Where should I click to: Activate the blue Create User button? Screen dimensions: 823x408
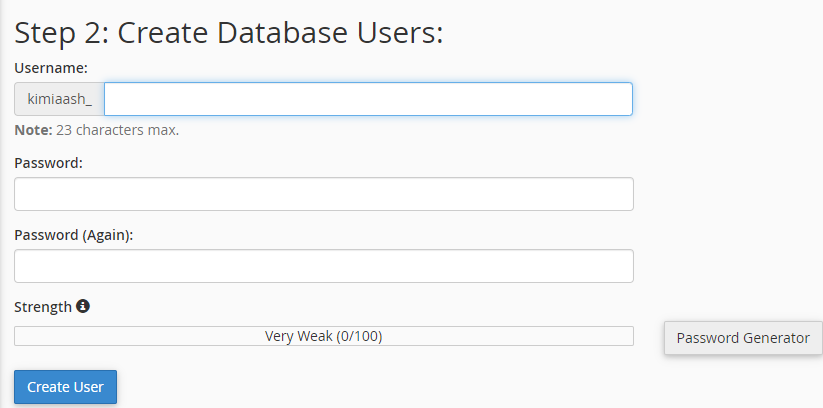(x=66, y=387)
